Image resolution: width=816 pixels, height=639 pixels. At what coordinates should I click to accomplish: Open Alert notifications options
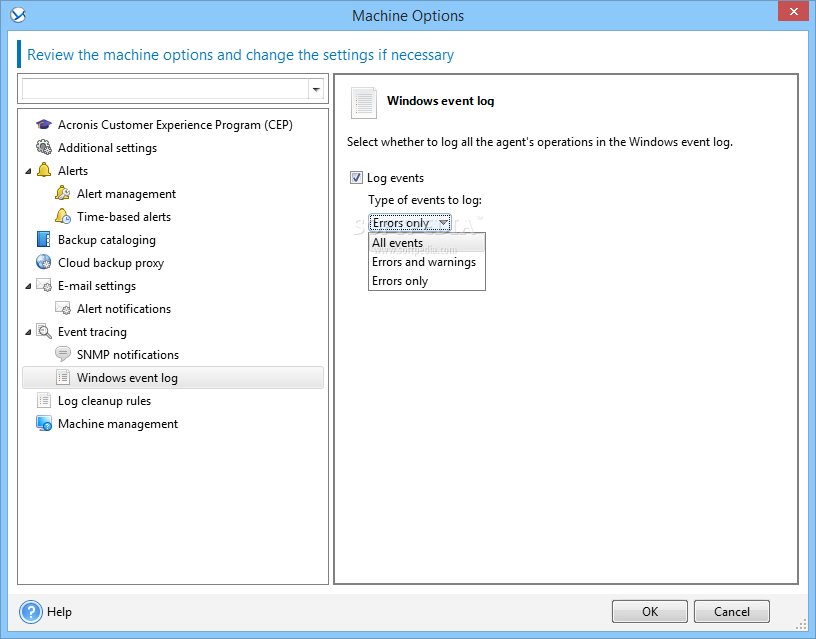click(x=124, y=309)
